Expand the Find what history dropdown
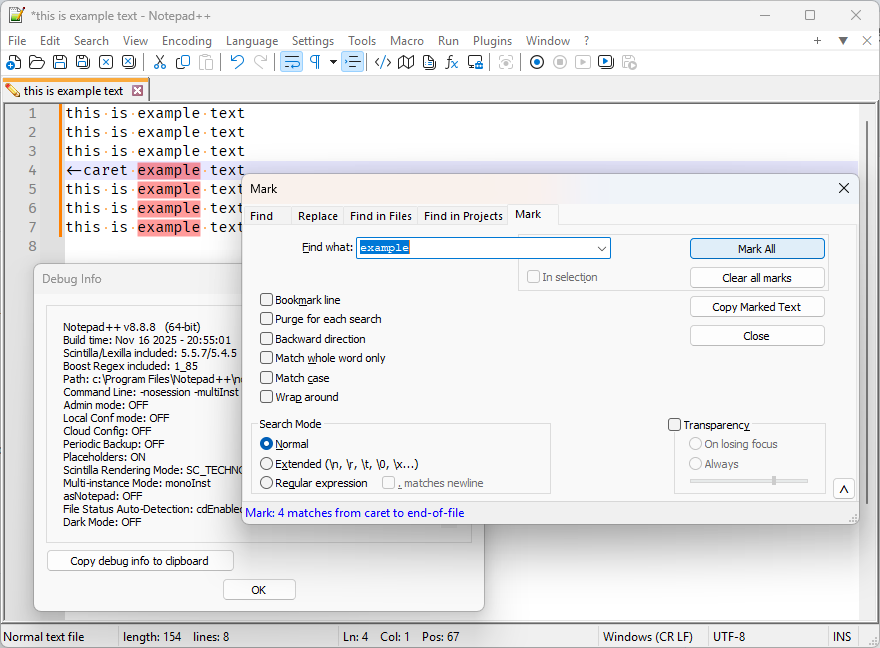Image resolution: width=880 pixels, height=648 pixels. click(x=601, y=248)
